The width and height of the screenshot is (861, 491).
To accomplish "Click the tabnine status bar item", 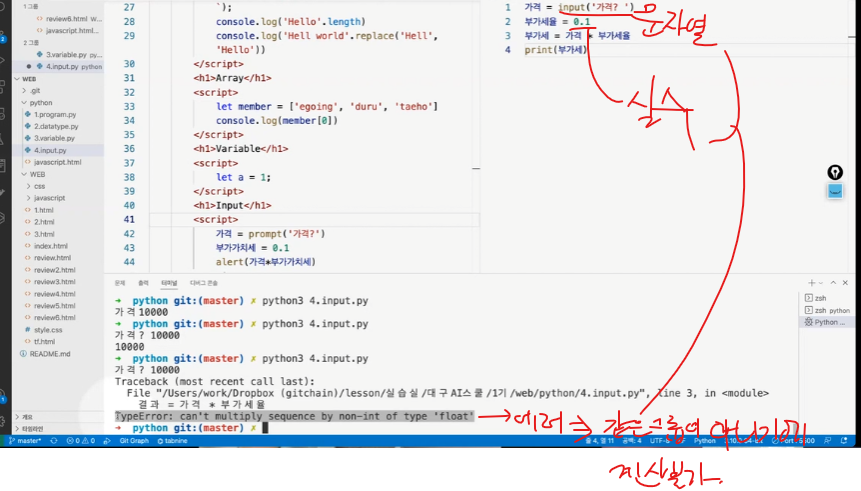I will click(172, 440).
